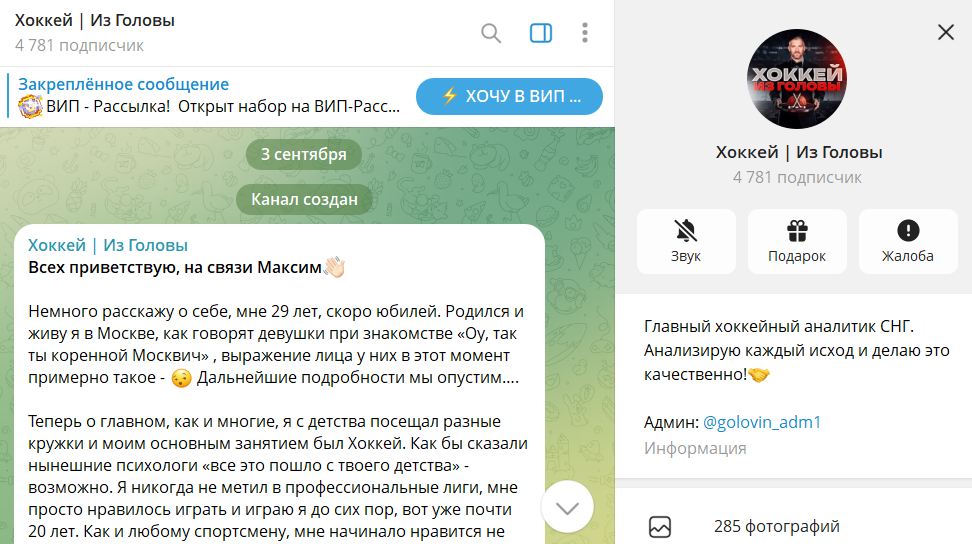The width and height of the screenshot is (972, 544).
Task: Report the channel with Жалоба button
Action: click(x=908, y=242)
